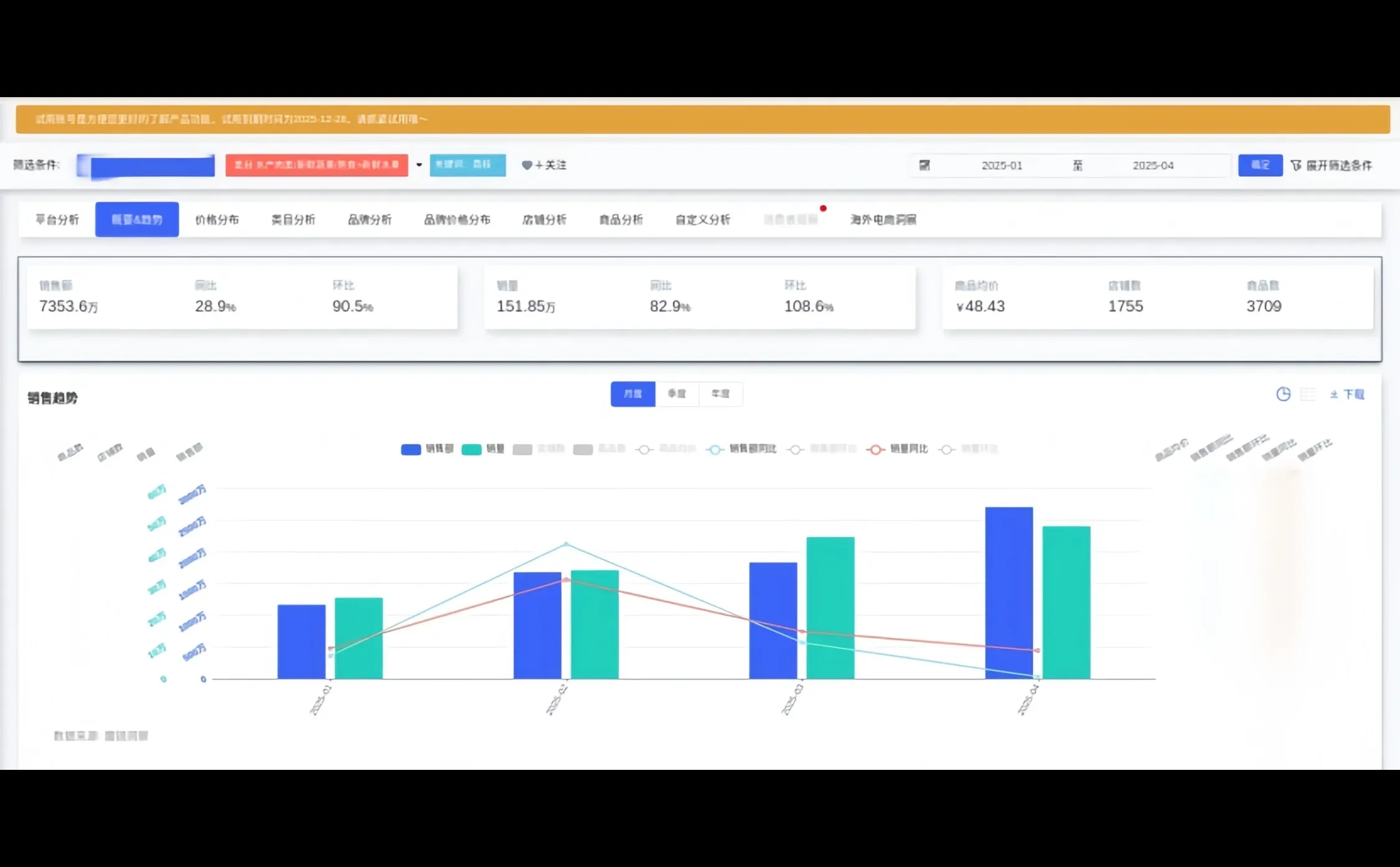Click the filter funnel icon for 展开筛选条件
This screenshot has height=867, width=1400.
pyautogui.click(x=1296, y=165)
